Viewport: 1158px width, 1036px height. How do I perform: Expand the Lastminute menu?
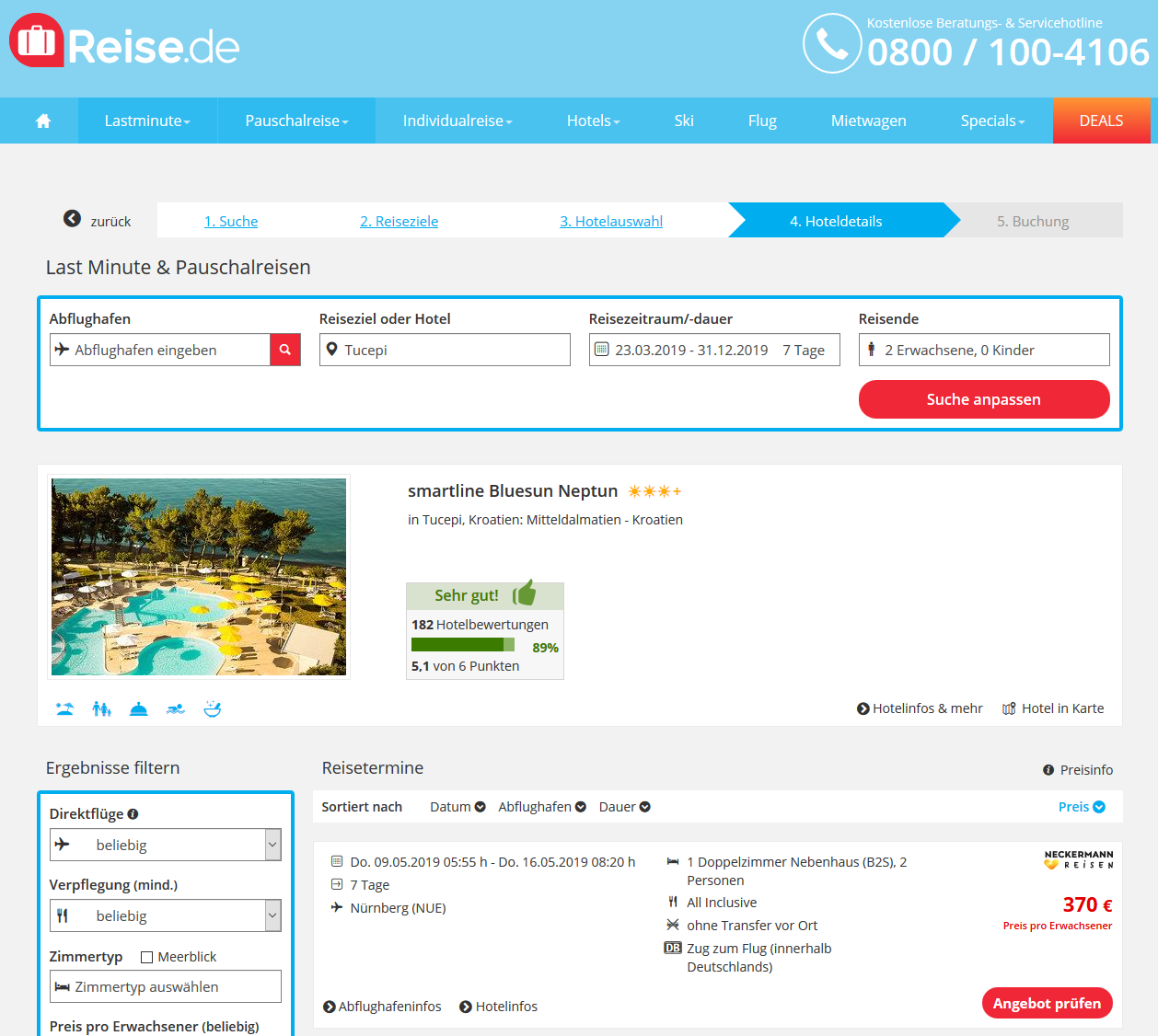point(147,121)
